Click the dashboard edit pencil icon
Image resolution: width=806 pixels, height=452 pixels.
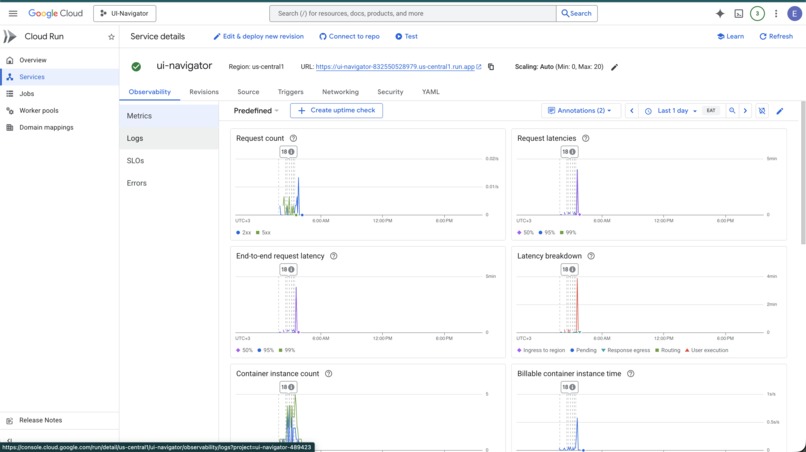[780, 111]
